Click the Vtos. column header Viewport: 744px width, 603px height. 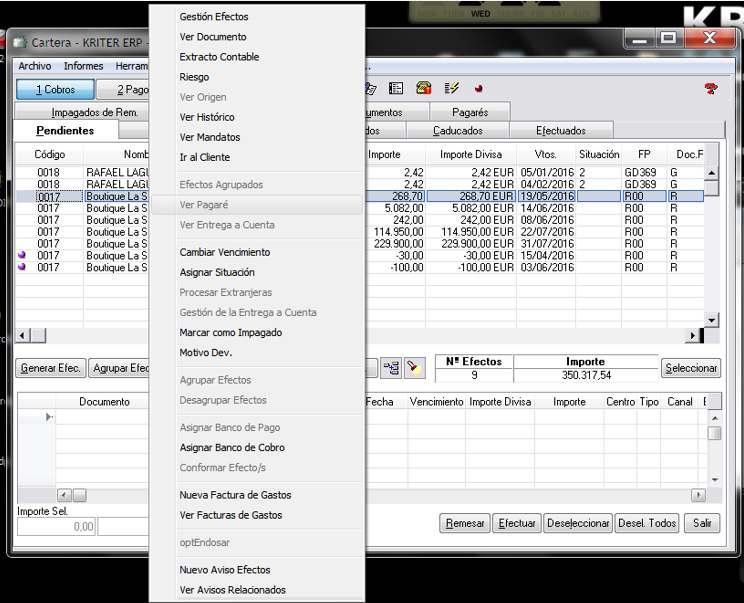(x=546, y=154)
